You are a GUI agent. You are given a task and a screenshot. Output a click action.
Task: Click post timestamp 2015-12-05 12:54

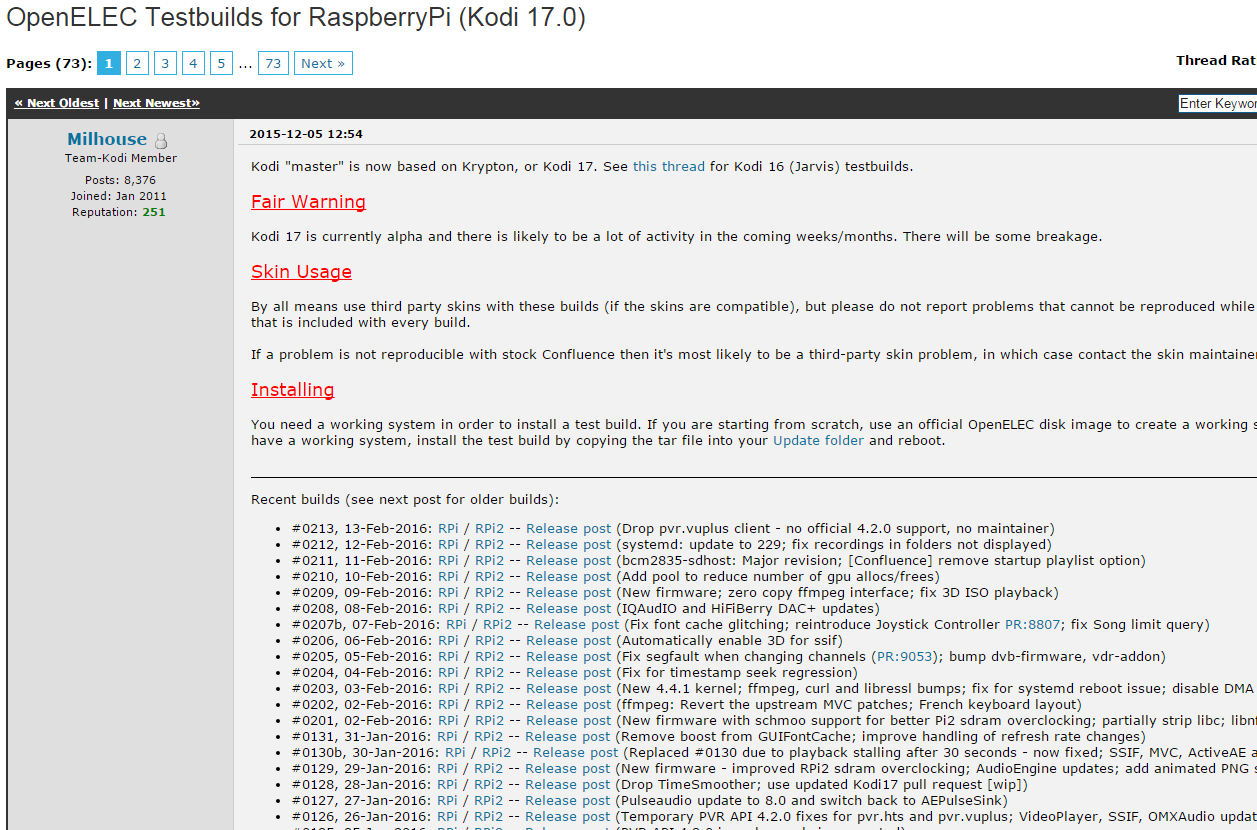[306, 134]
